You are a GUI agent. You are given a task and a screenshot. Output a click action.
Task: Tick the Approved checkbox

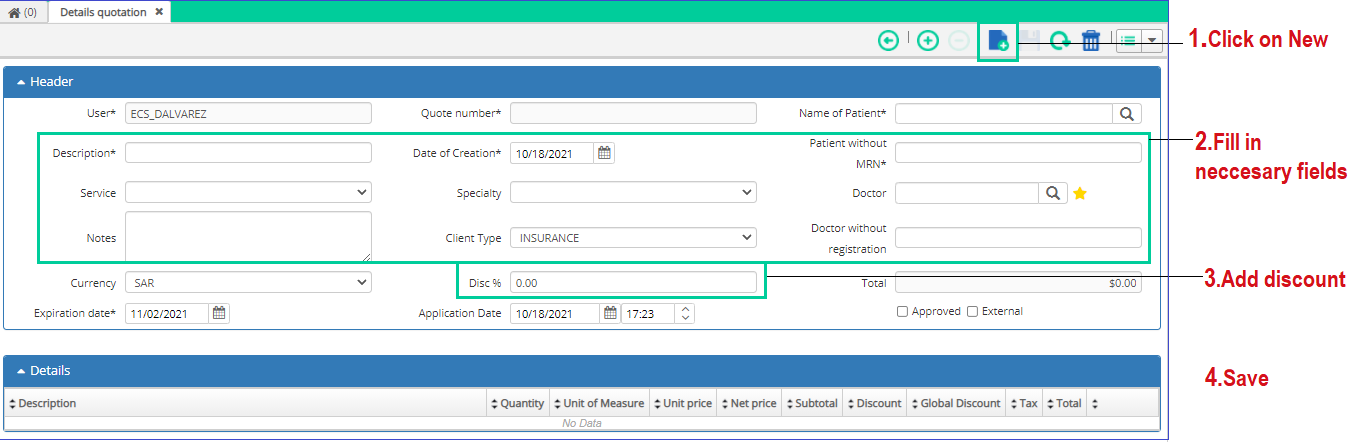click(902, 311)
